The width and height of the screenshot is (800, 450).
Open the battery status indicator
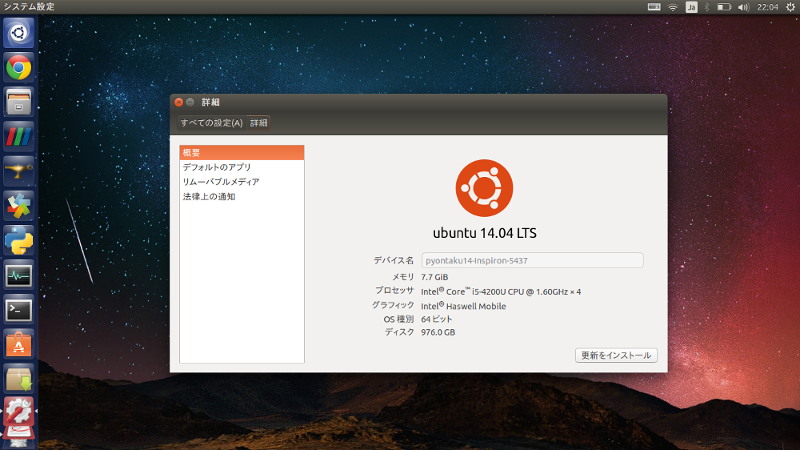click(725, 7)
